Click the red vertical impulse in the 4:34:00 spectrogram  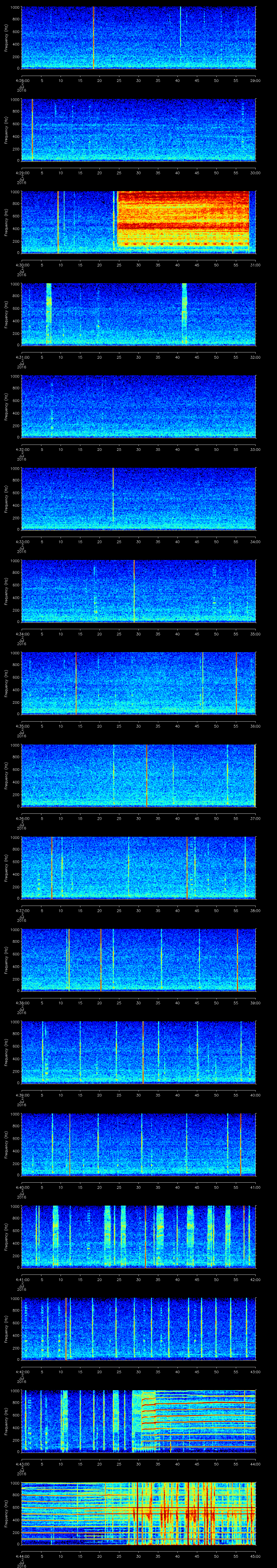click(134, 590)
